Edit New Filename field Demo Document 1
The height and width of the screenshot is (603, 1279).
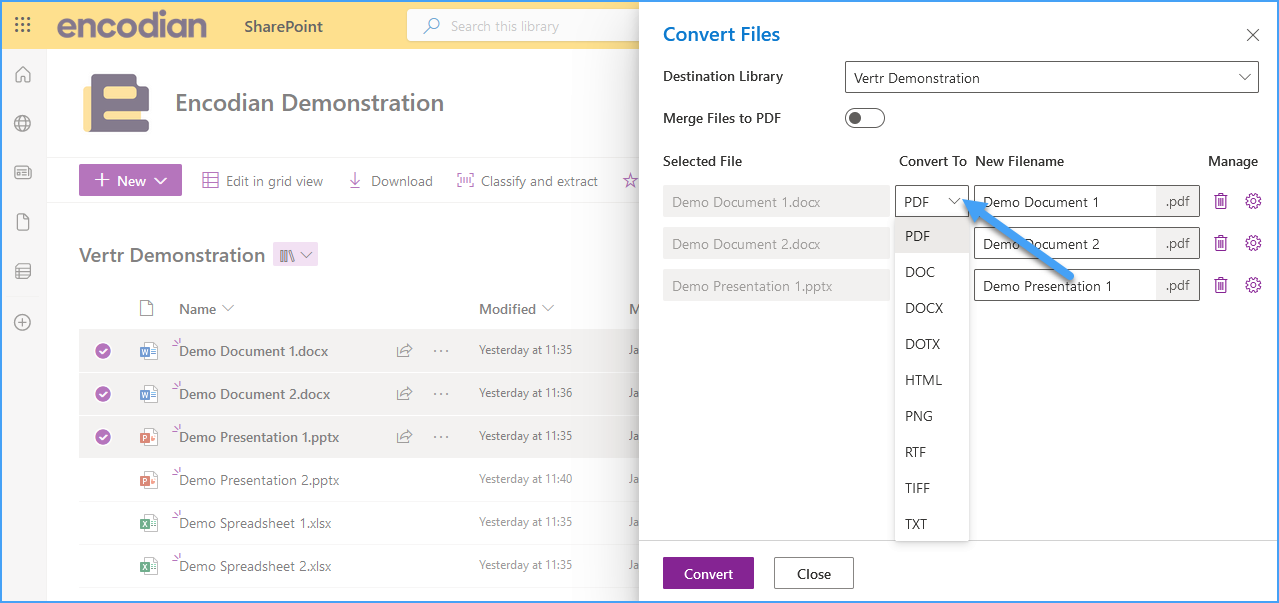point(1065,201)
